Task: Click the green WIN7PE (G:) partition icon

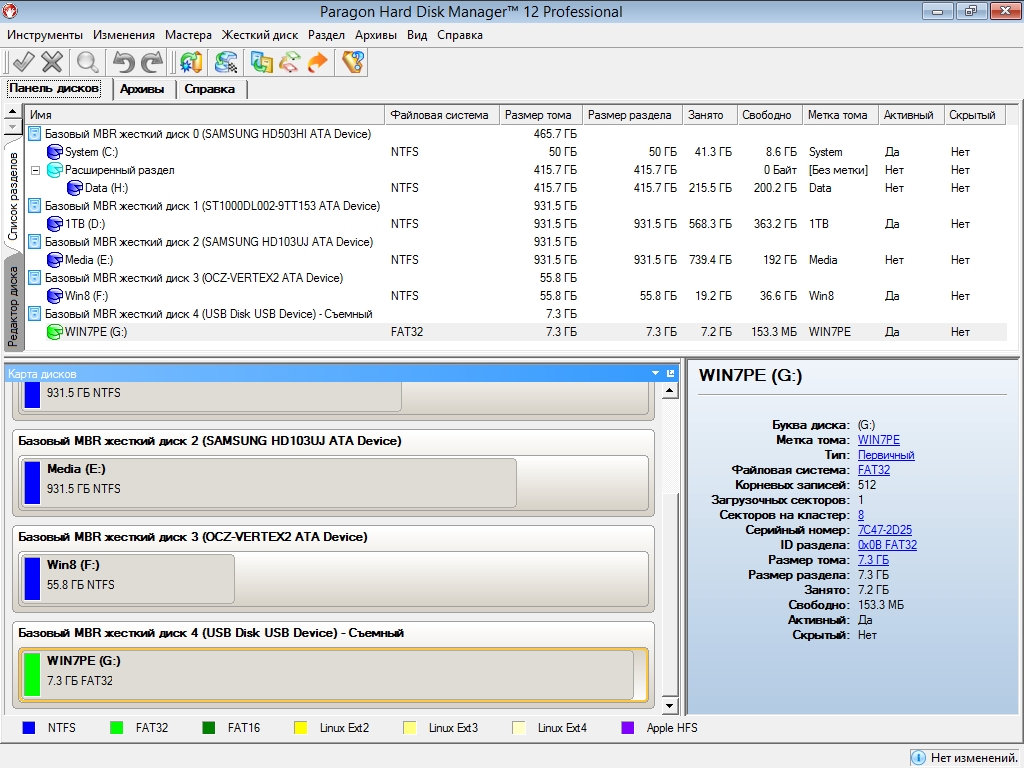Action: click(x=55, y=332)
